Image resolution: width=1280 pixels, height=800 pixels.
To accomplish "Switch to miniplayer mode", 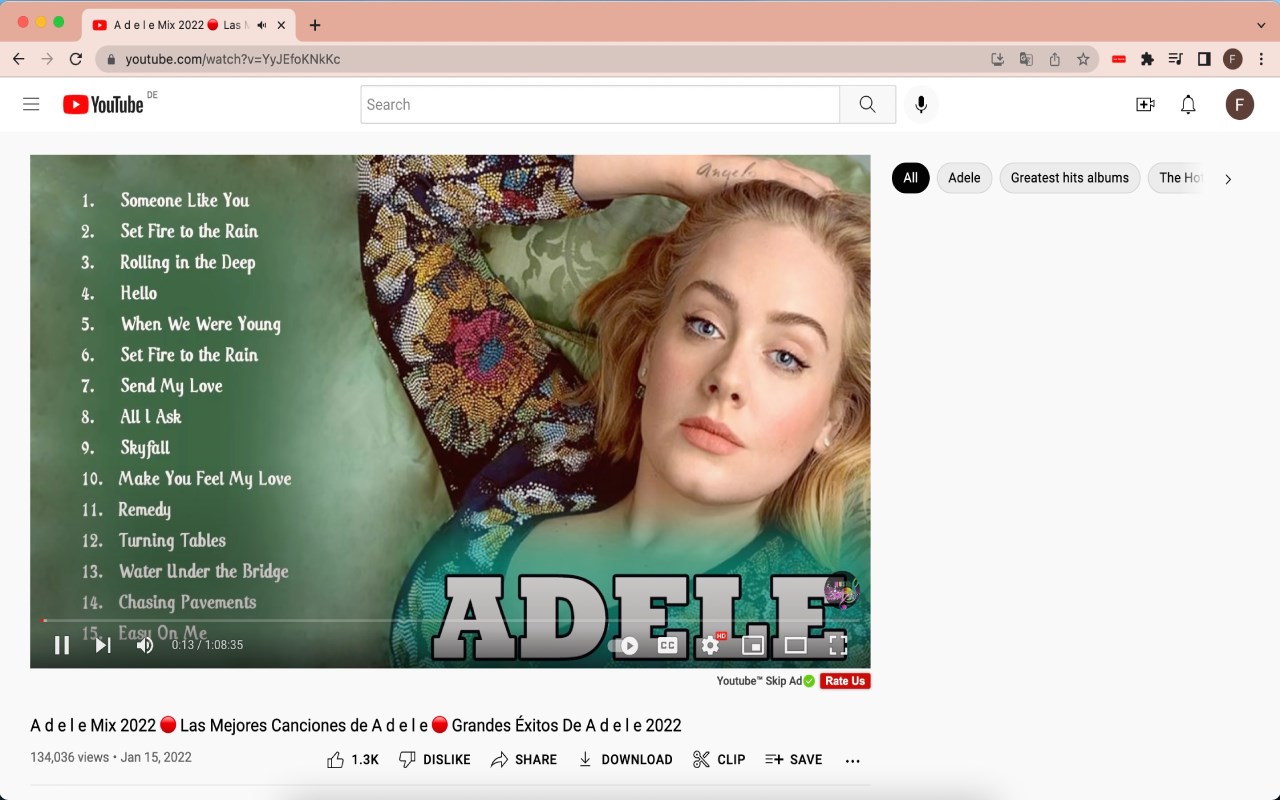I will [753, 645].
